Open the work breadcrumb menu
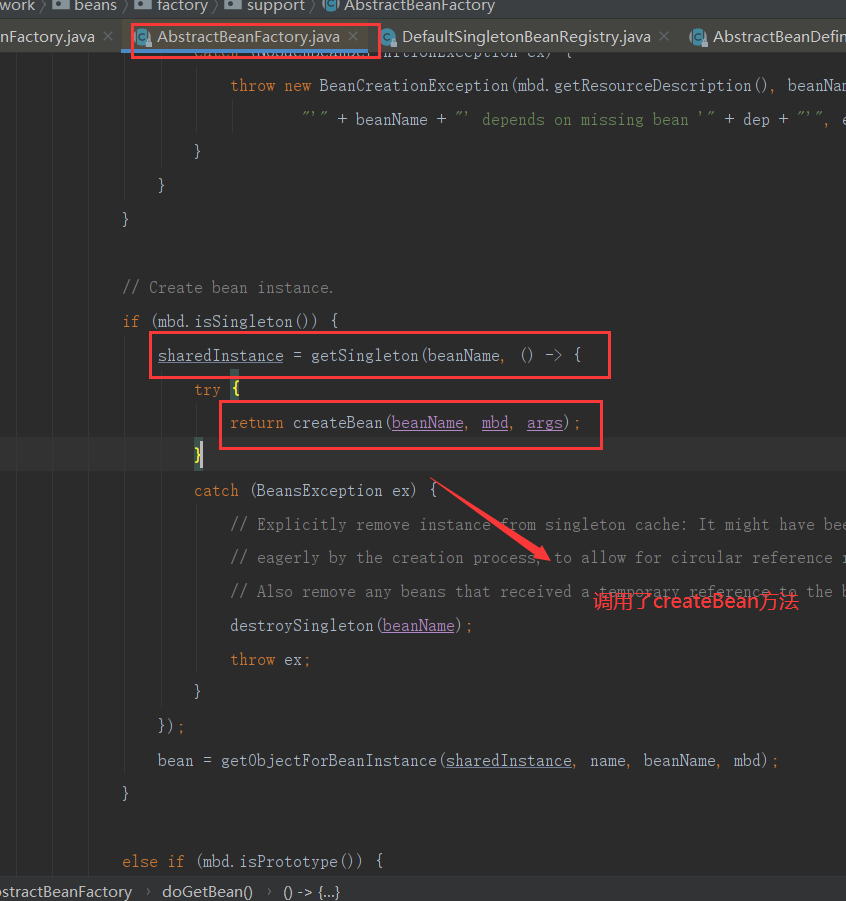 click(18, 7)
